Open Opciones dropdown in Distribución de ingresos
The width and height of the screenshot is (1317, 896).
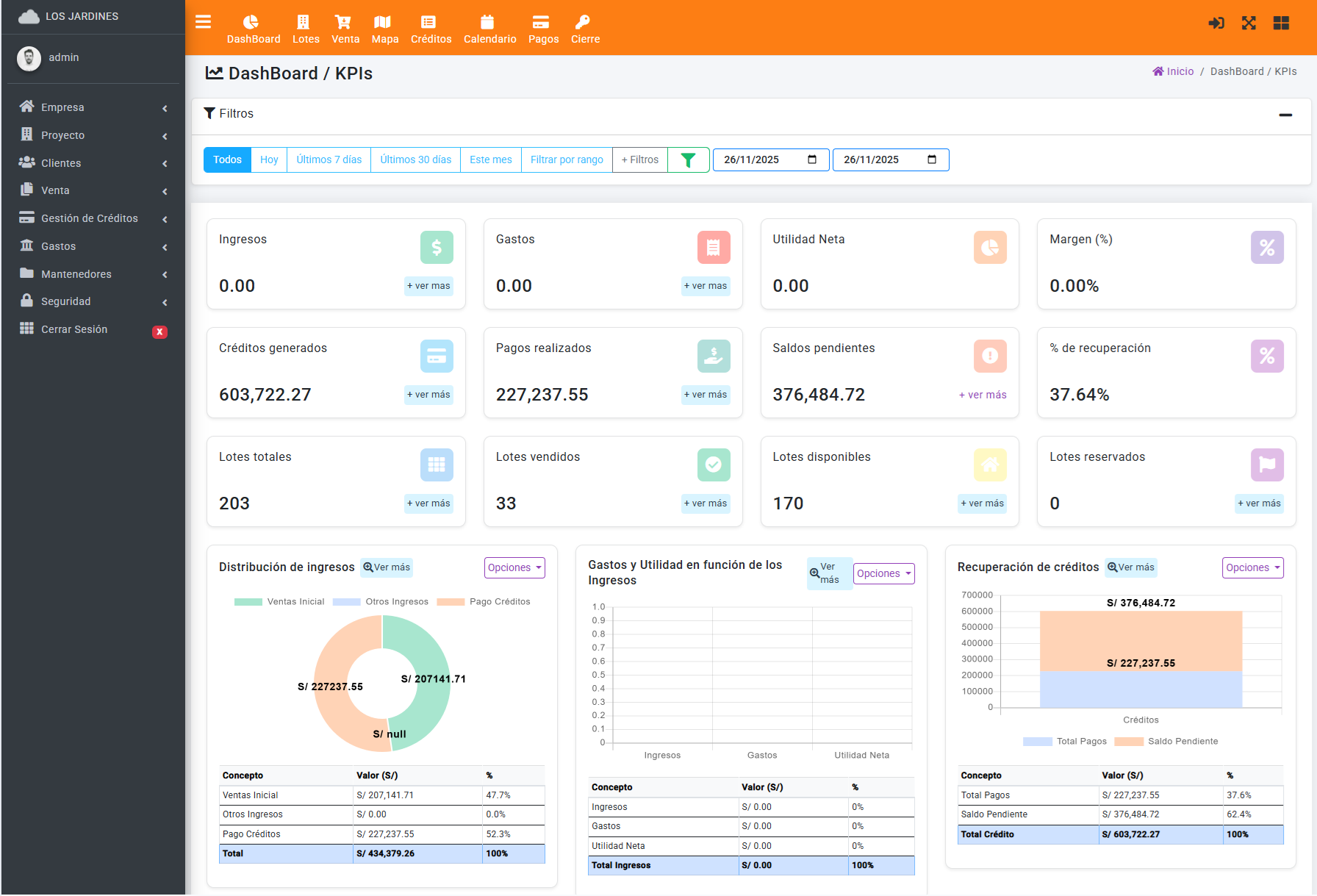coord(514,567)
